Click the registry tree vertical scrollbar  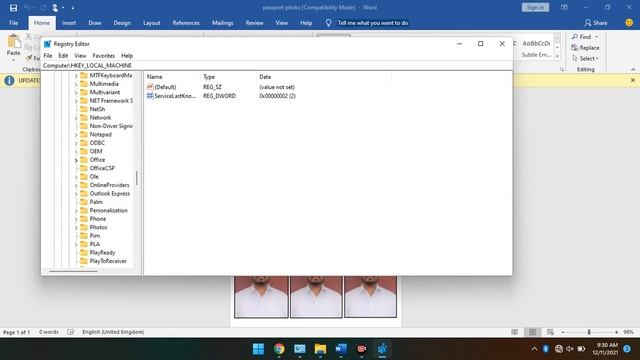(x=137, y=178)
